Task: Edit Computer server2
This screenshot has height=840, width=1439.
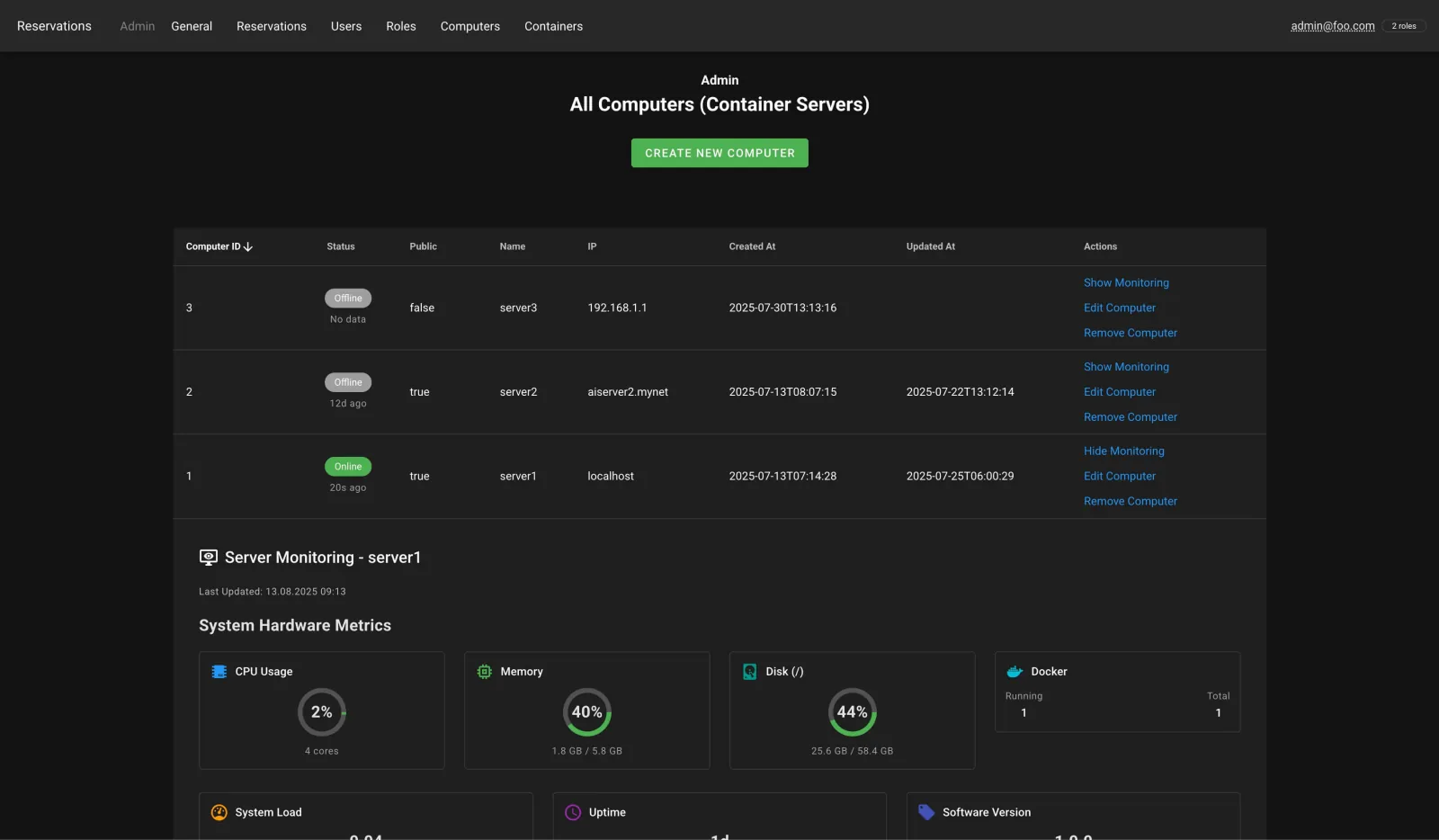Action: [1120, 392]
